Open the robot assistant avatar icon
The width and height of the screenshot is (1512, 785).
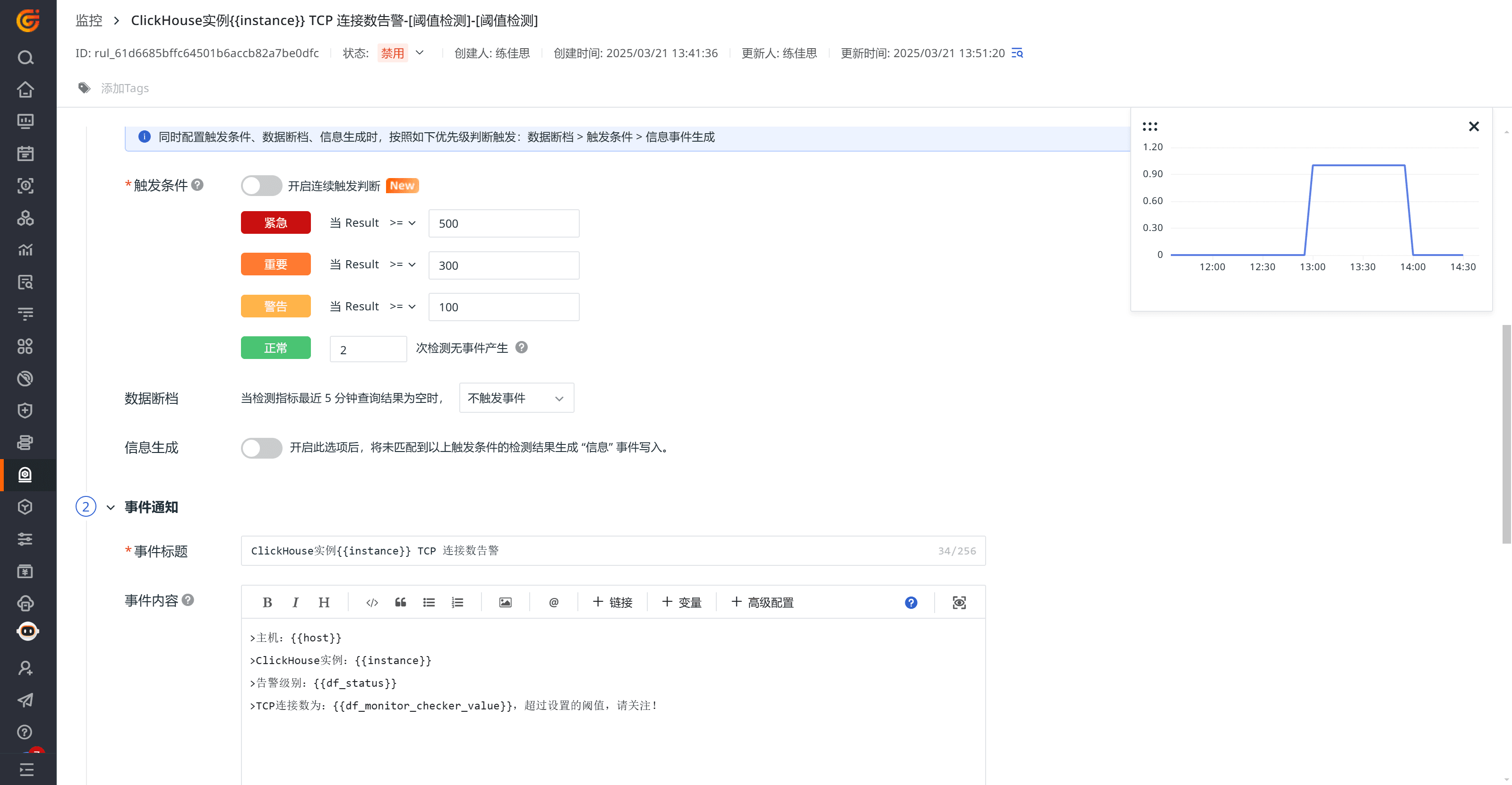(x=27, y=631)
